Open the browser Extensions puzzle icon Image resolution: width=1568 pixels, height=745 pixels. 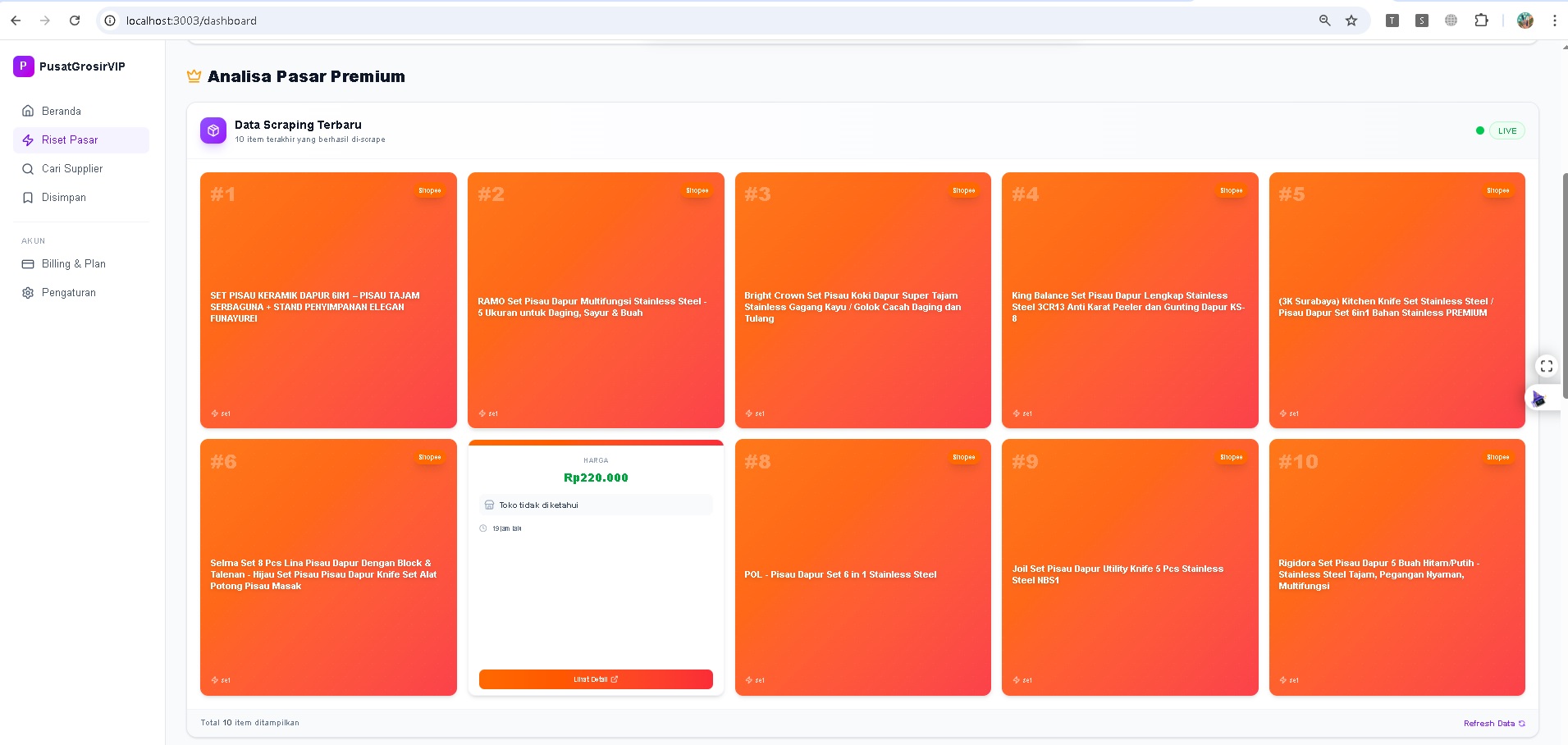tap(1481, 21)
